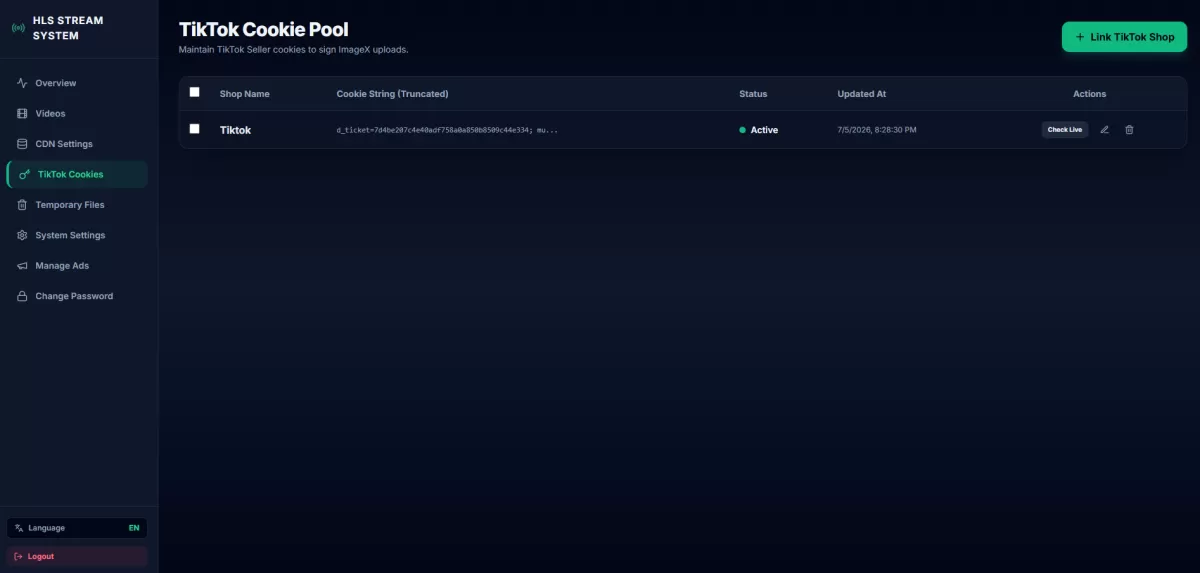The height and width of the screenshot is (573, 1200).
Task: Switch language using the EN toggle
Action: [x=134, y=528]
